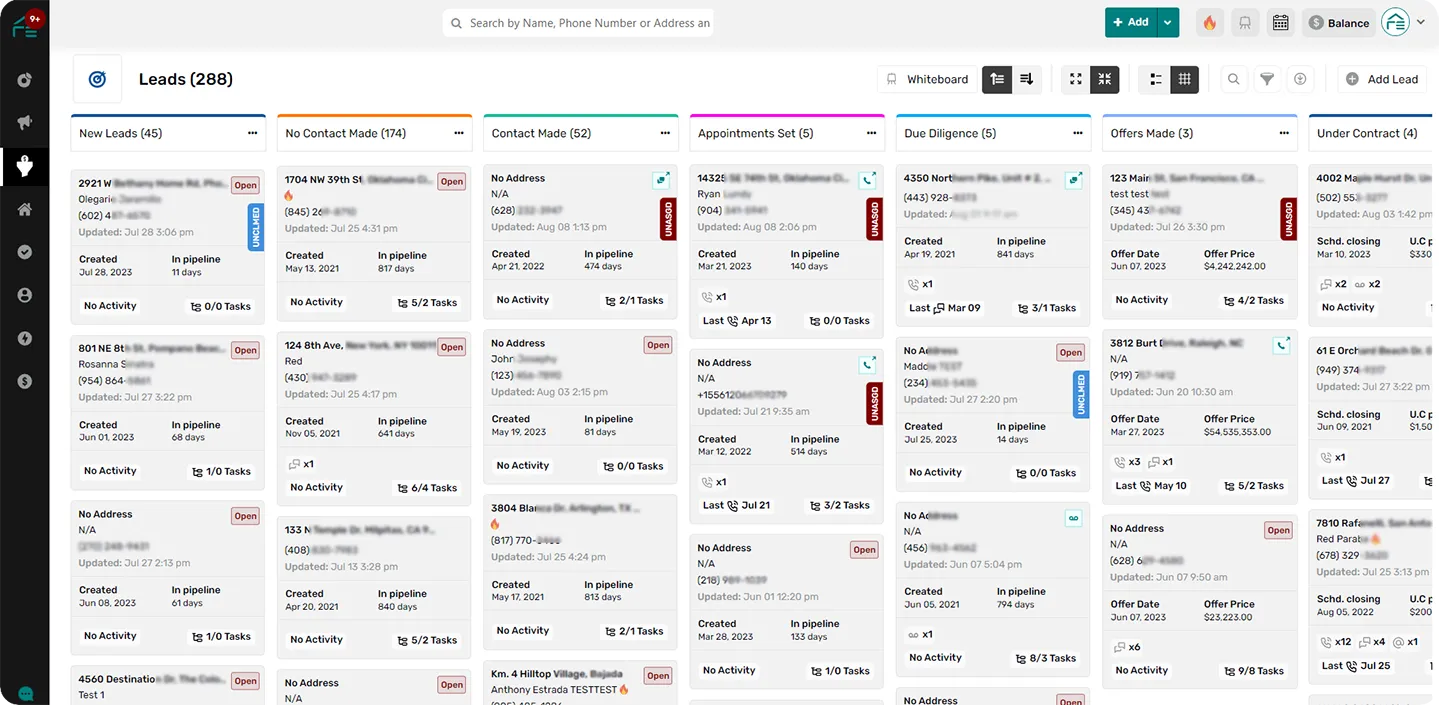Toggle expand cards fullscreen view
Image resolution: width=1439 pixels, height=705 pixels.
(x=1076, y=79)
